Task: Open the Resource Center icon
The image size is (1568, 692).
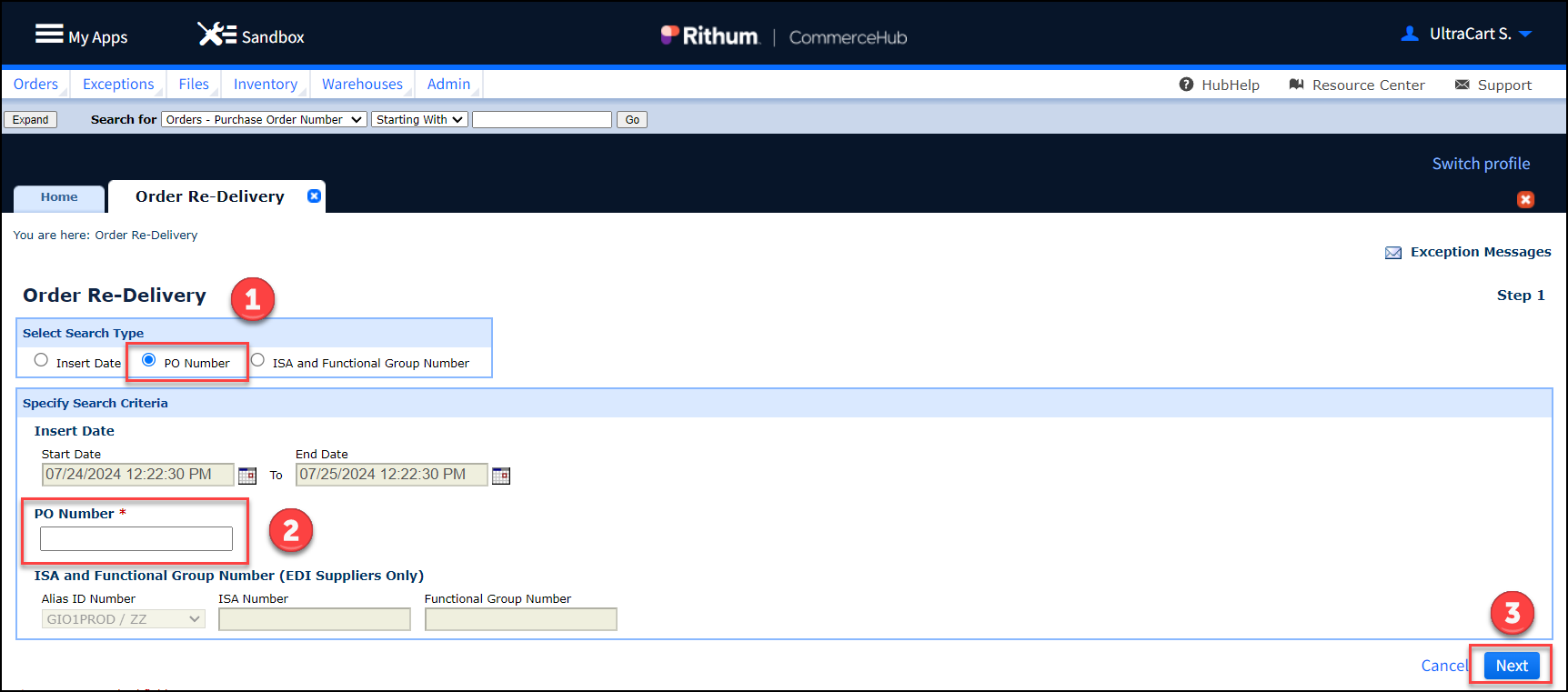Action: tap(1297, 85)
